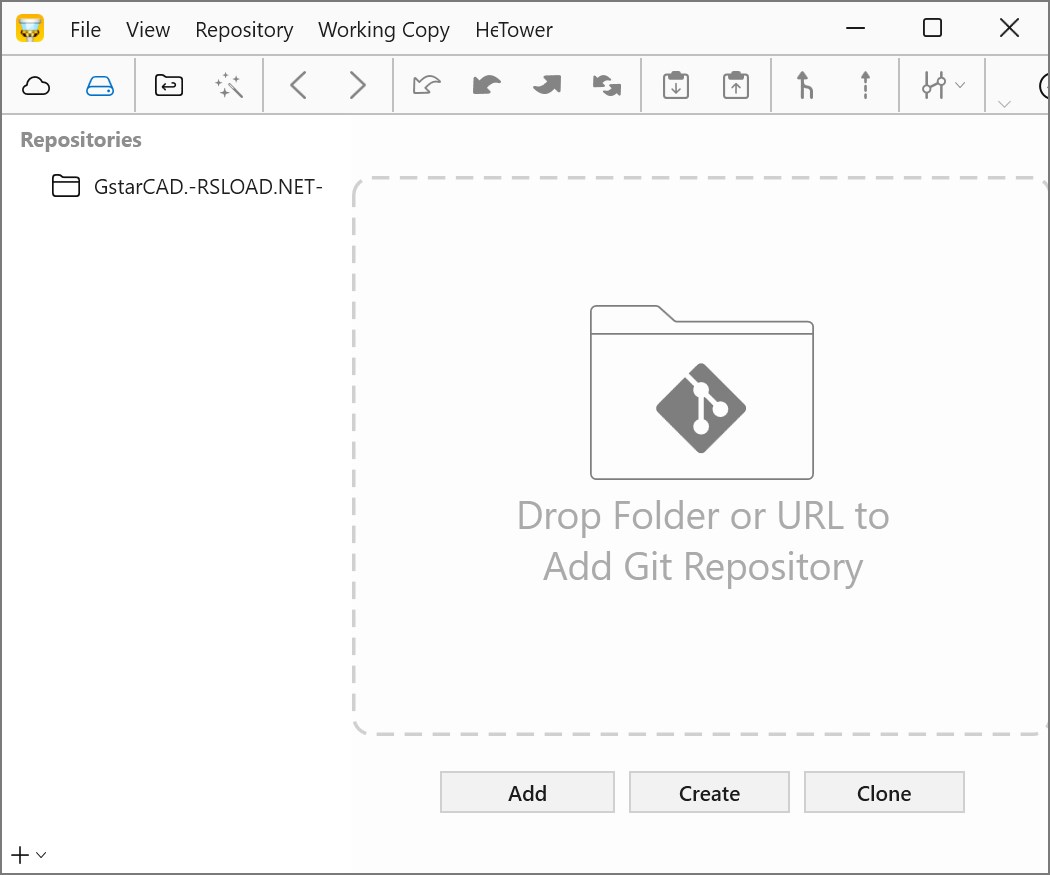
Task: Open the dropdown next to the plus
Action: [x=41, y=855]
